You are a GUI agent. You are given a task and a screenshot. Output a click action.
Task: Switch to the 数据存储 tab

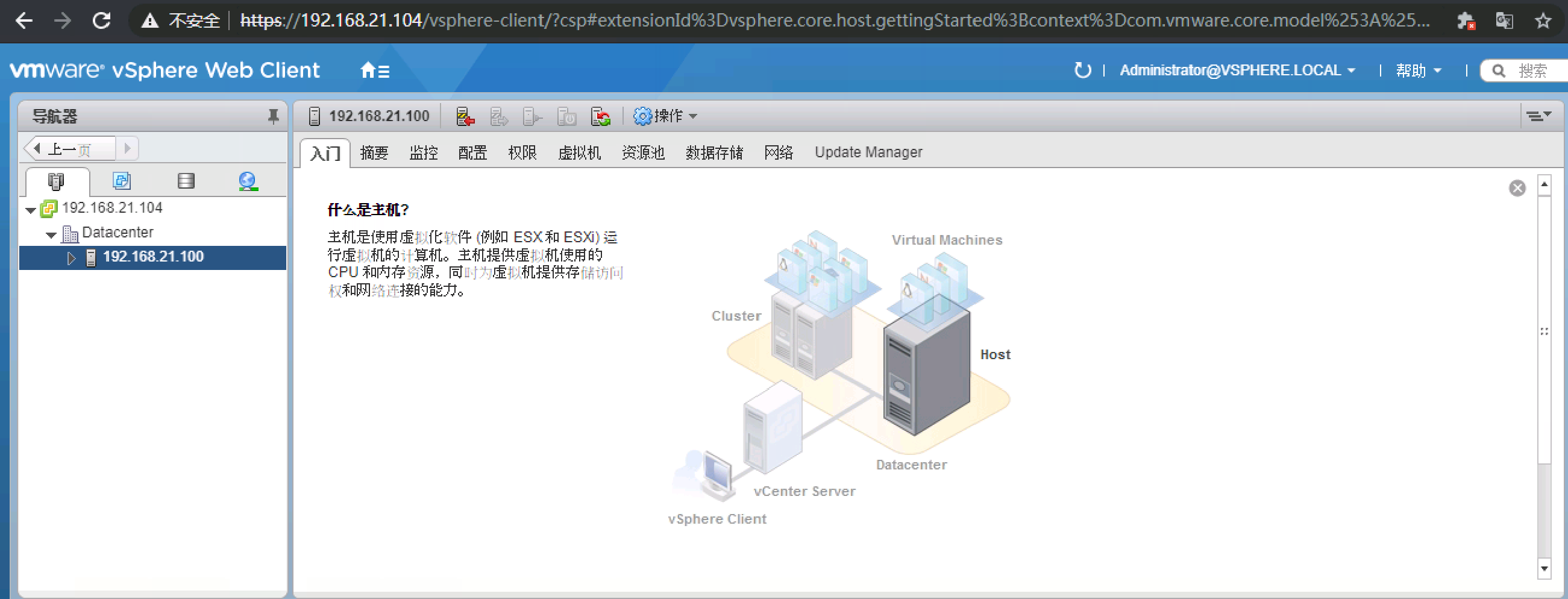[x=714, y=152]
